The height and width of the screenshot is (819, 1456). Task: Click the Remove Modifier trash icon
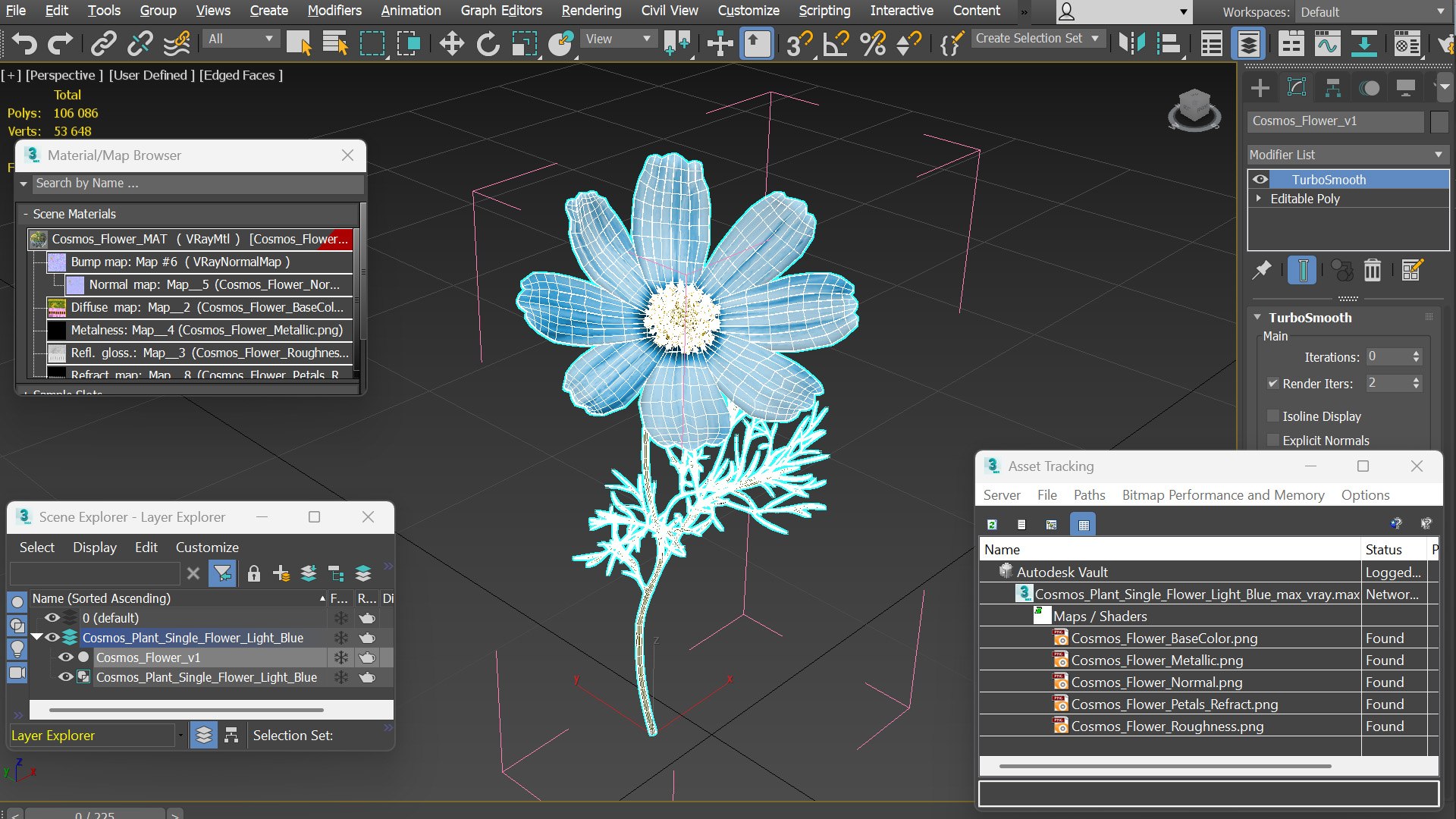1373,270
